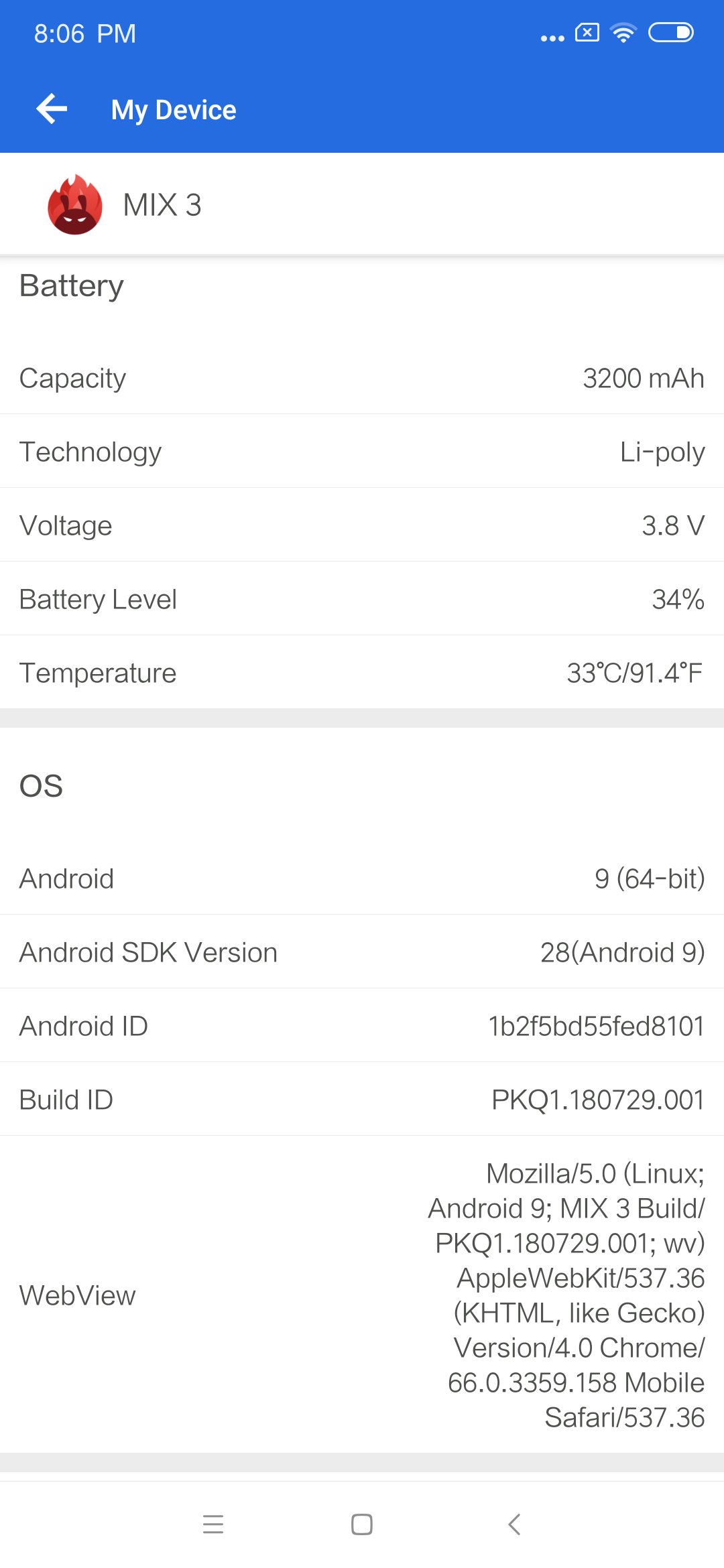The image size is (724, 1568).
Task: Select the Build ID PKQ1.180729.001 row
Action: [362, 1100]
